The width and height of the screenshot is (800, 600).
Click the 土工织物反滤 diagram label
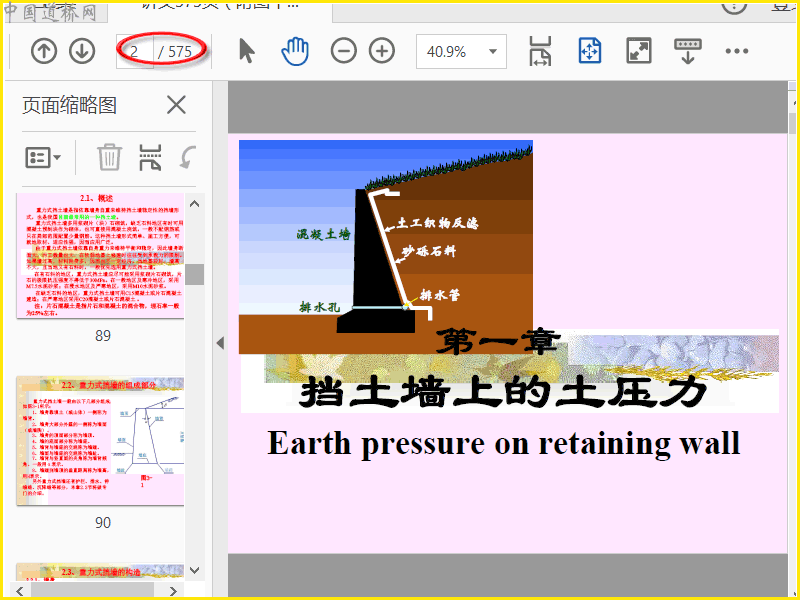(438, 223)
